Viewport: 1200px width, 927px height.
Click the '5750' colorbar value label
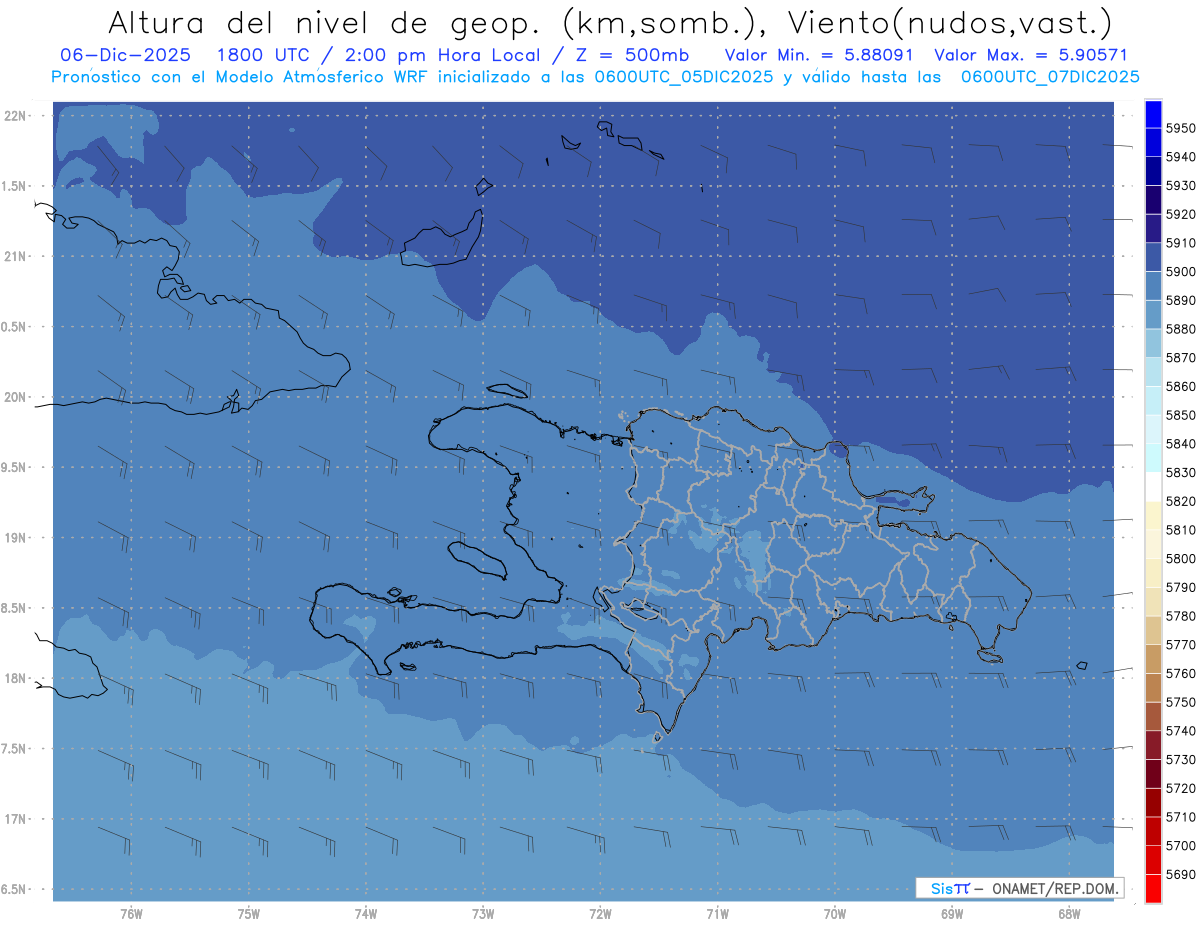pos(1181,703)
